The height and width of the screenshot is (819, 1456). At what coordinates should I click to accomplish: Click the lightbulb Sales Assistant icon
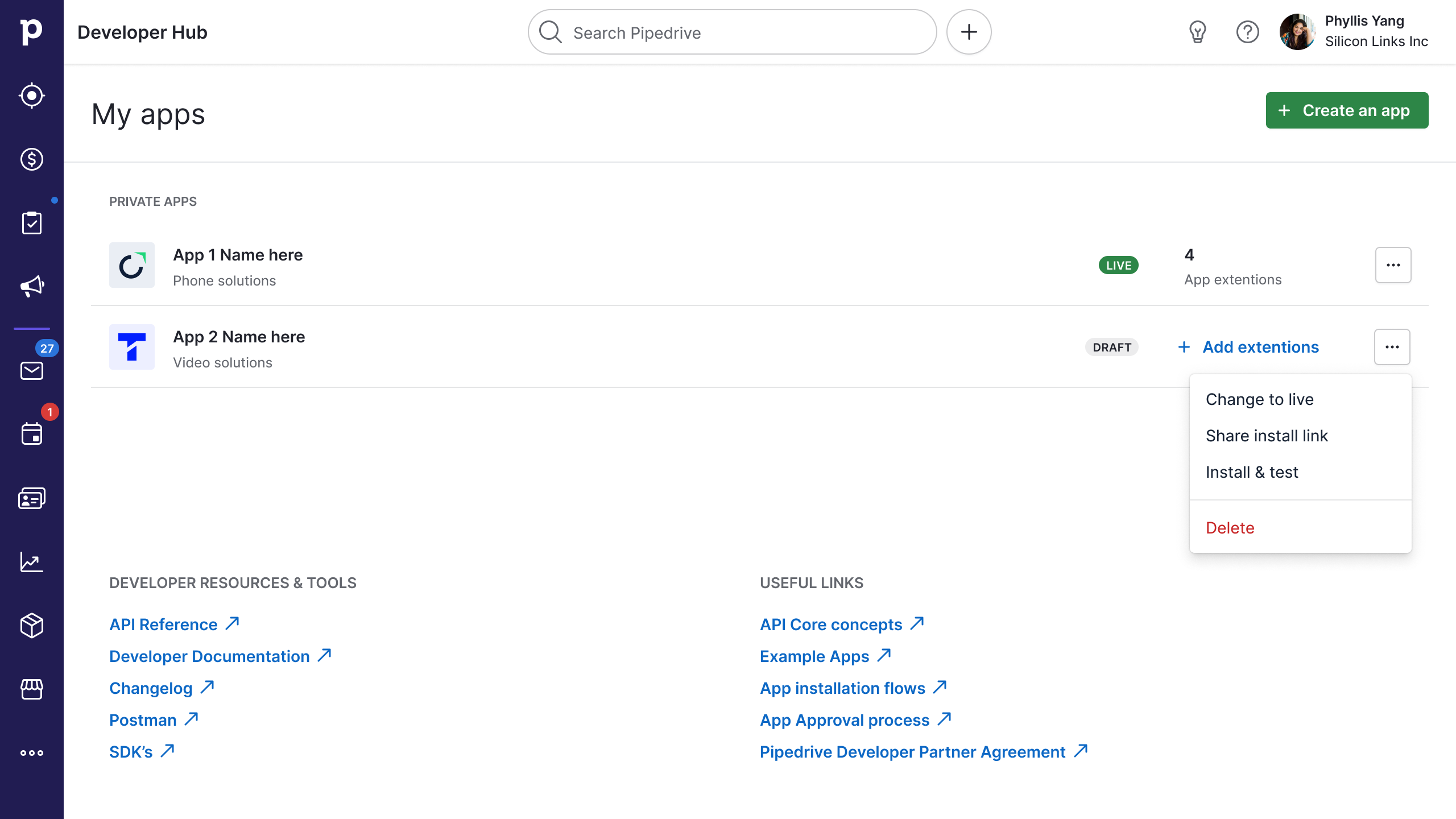click(x=1198, y=32)
